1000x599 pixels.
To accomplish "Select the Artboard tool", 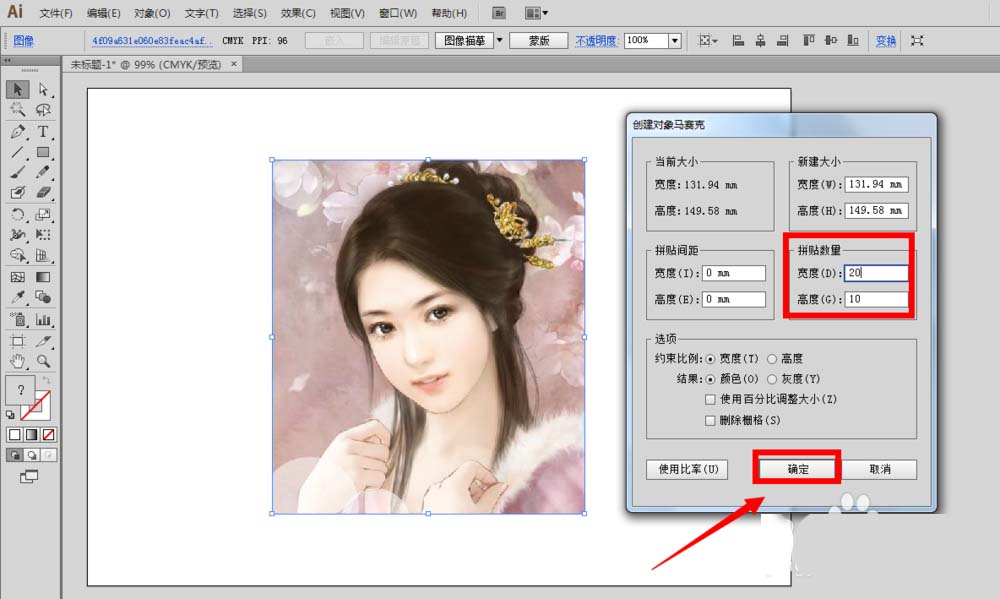I will 18,341.
